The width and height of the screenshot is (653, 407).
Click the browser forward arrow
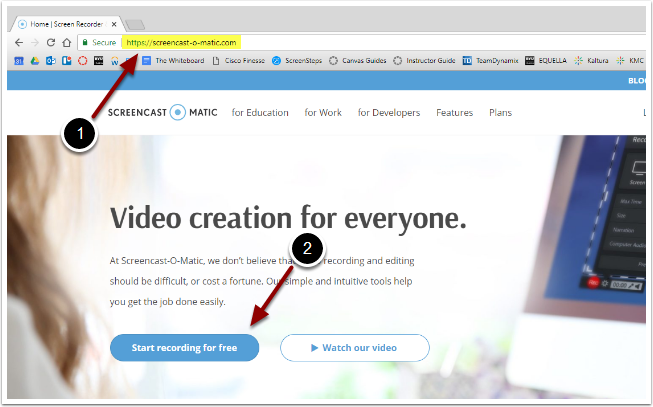click(x=35, y=42)
